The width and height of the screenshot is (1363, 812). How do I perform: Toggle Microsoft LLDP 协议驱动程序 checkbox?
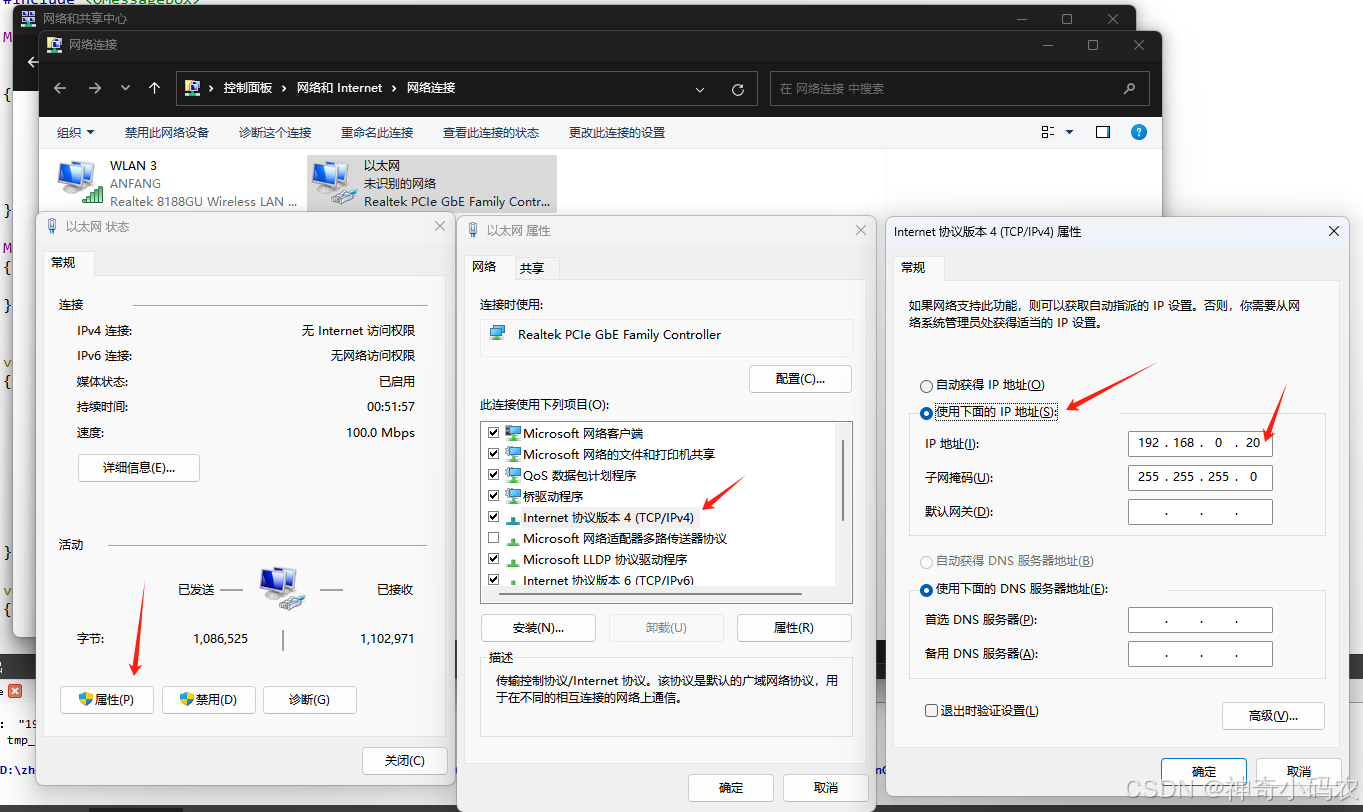coord(493,559)
